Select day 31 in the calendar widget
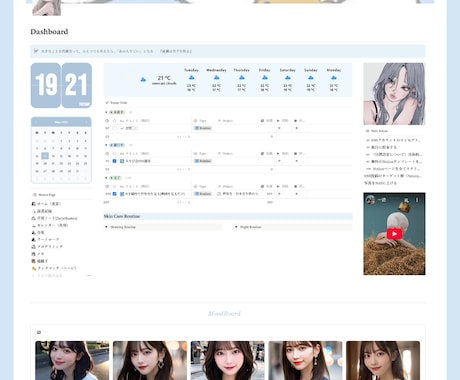460x380 pixels. click(x=77, y=171)
